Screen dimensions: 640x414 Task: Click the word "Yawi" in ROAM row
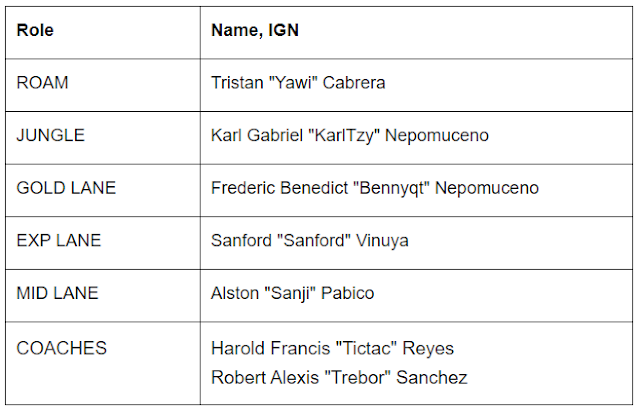[x=293, y=82]
